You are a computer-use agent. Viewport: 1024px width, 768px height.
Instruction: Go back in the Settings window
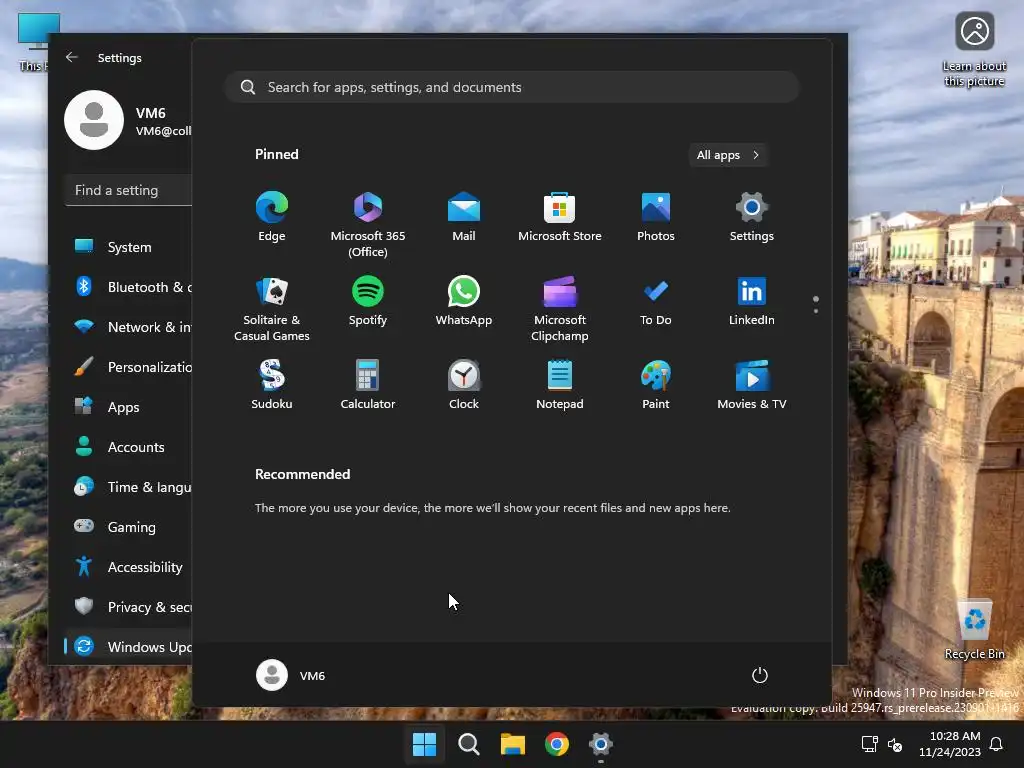pos(72,57)
